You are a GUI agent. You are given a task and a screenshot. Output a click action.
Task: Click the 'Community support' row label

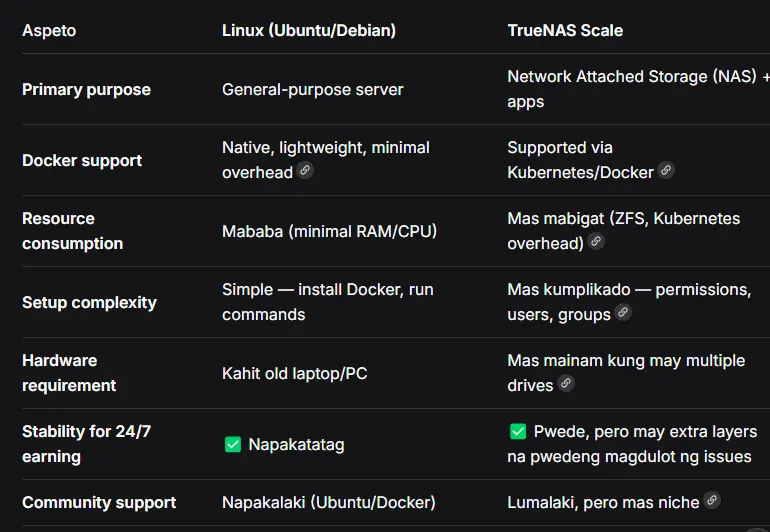[99, 503]
